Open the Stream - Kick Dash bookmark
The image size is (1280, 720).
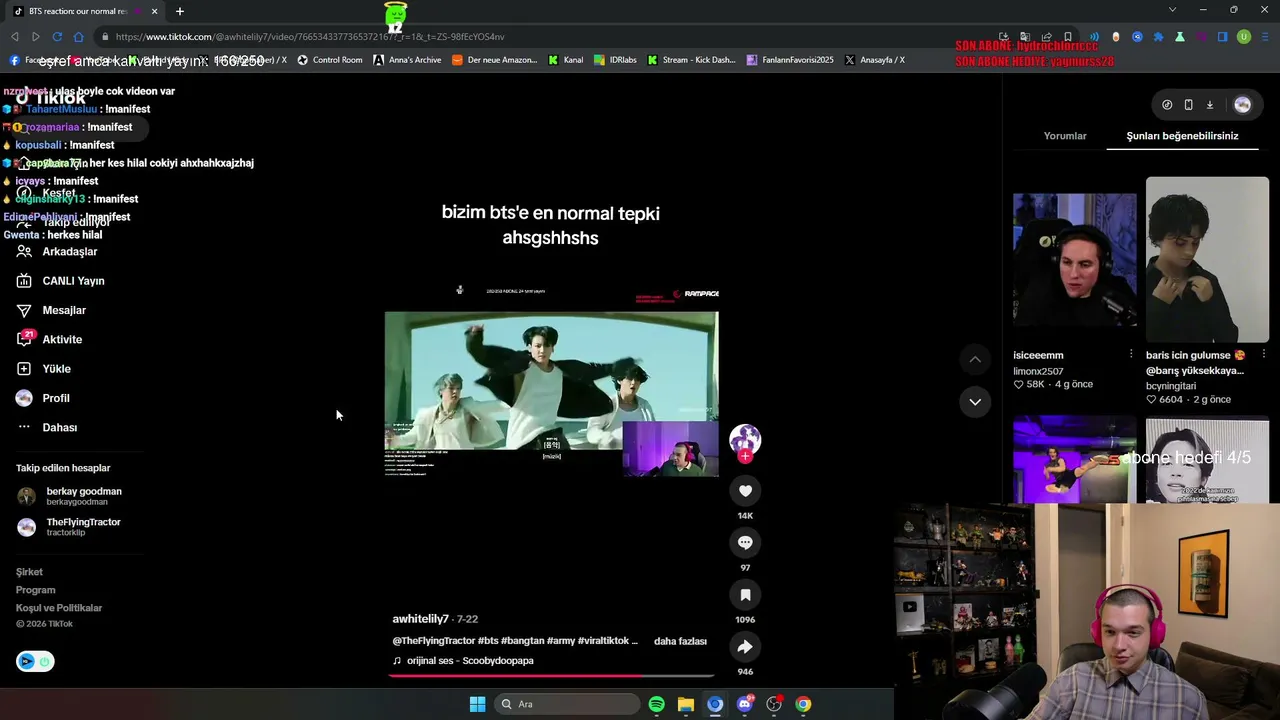click(x=691, y=60)
